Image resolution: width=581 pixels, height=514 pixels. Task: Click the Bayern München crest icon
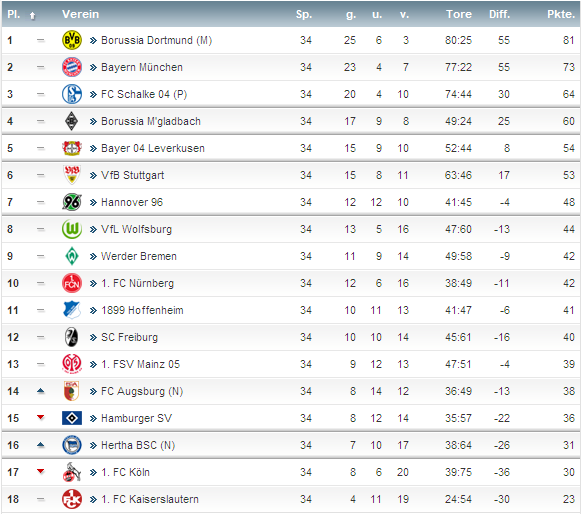[72, 67]
